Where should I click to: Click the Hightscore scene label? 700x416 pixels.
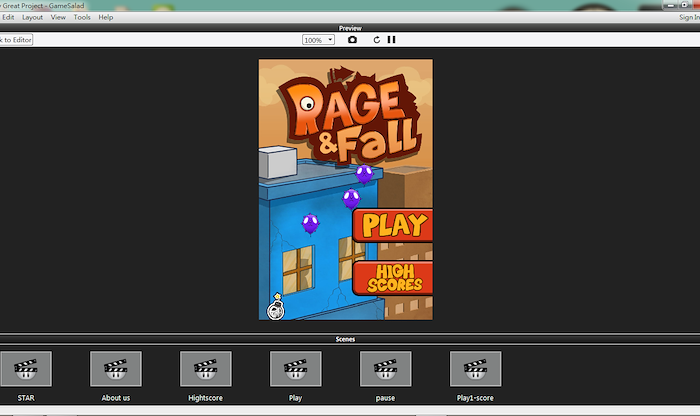point(205,398)
